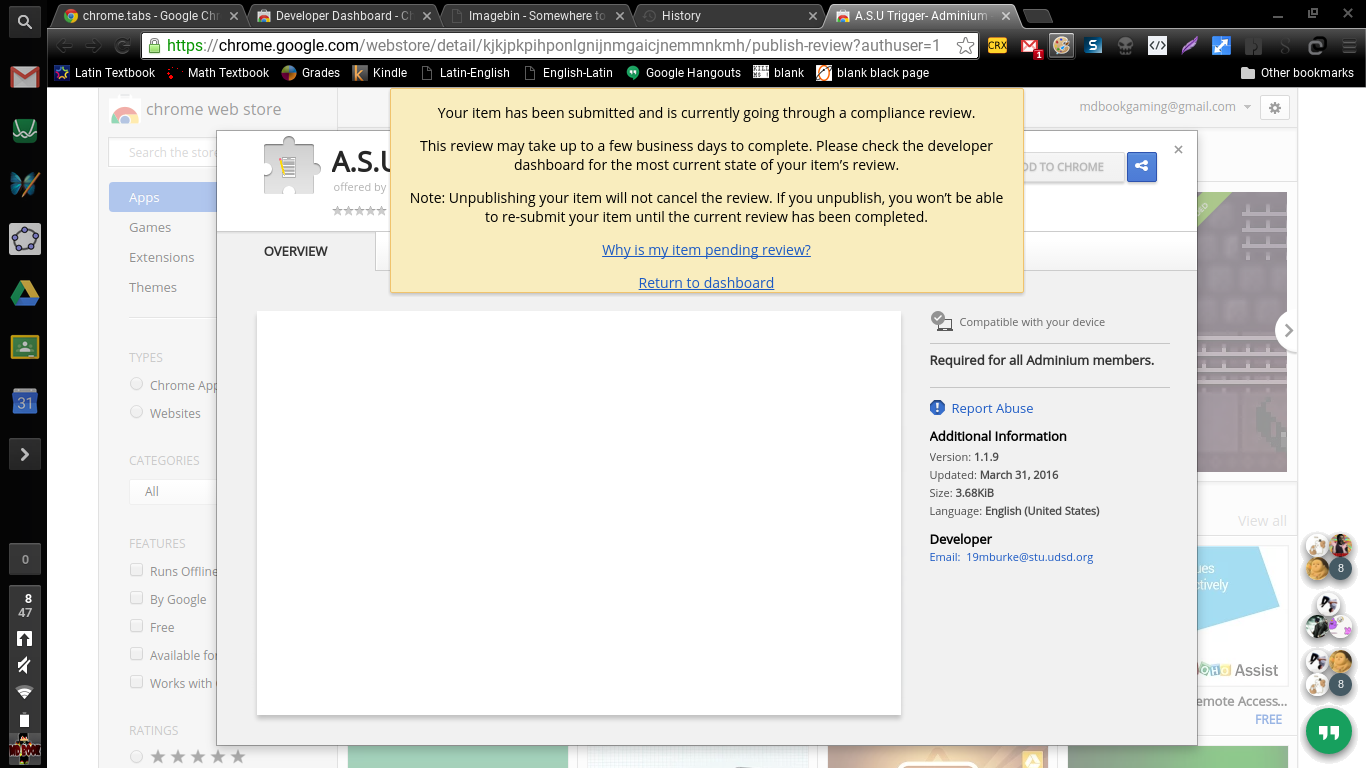Open Google Calendar from the shelf
Image resolution: width=1366 pixels, height=768 pixels.
point(24,401)
